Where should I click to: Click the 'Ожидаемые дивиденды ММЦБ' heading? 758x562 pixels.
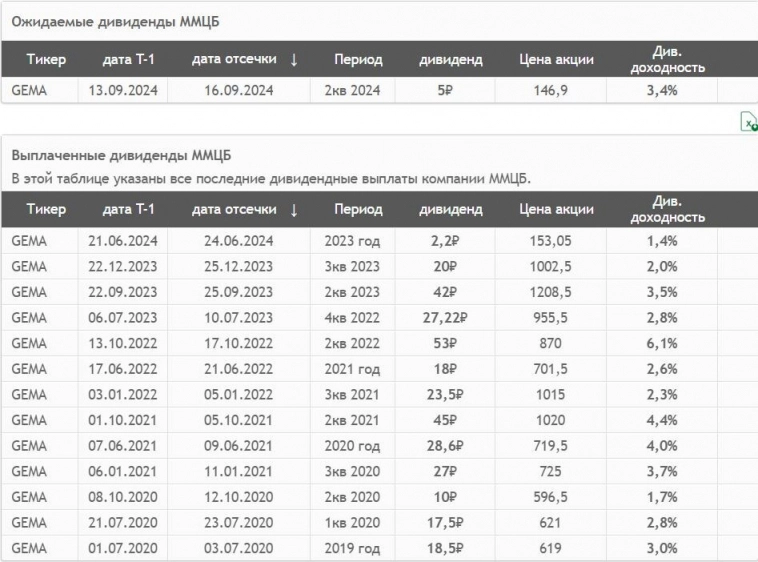point(115,22)
